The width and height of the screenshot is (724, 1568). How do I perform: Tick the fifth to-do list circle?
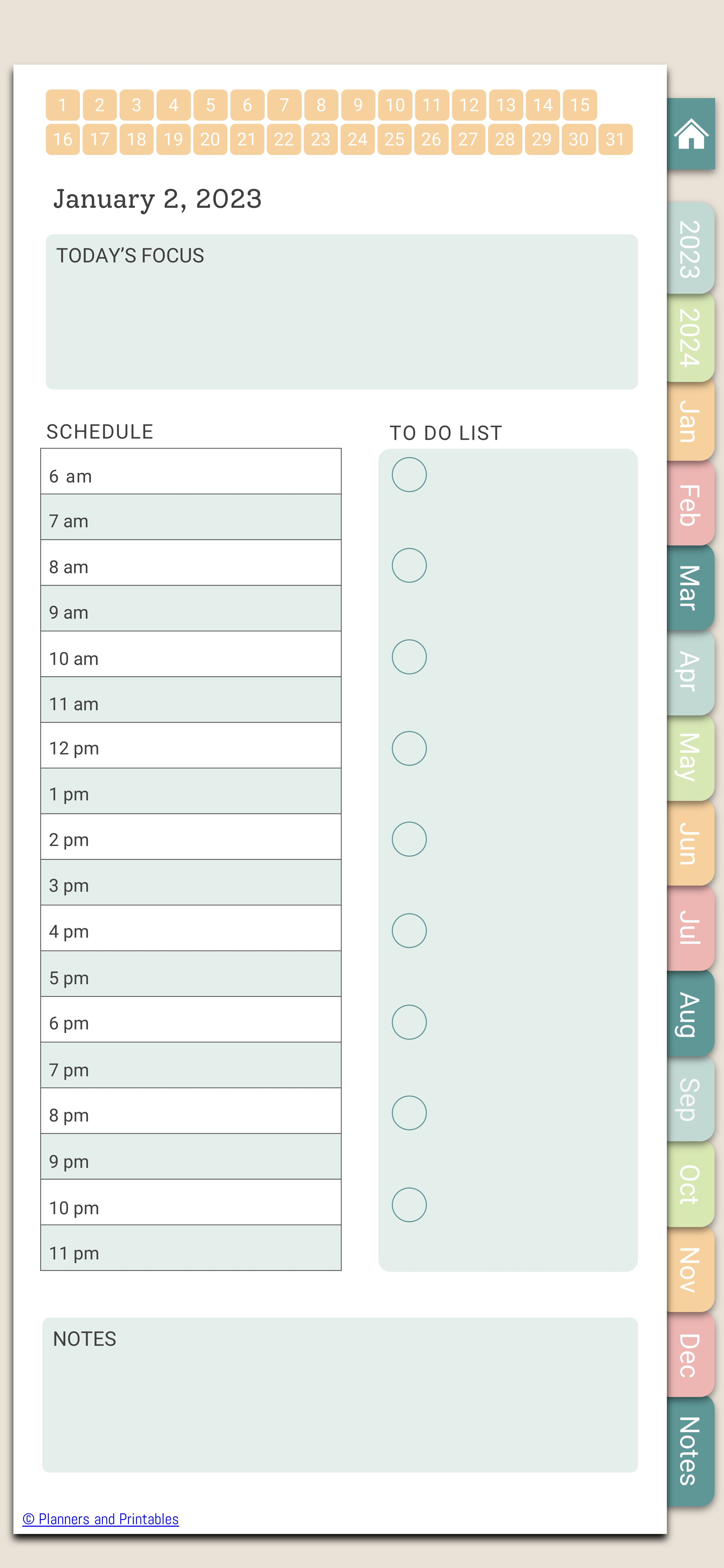pos(409,839)
